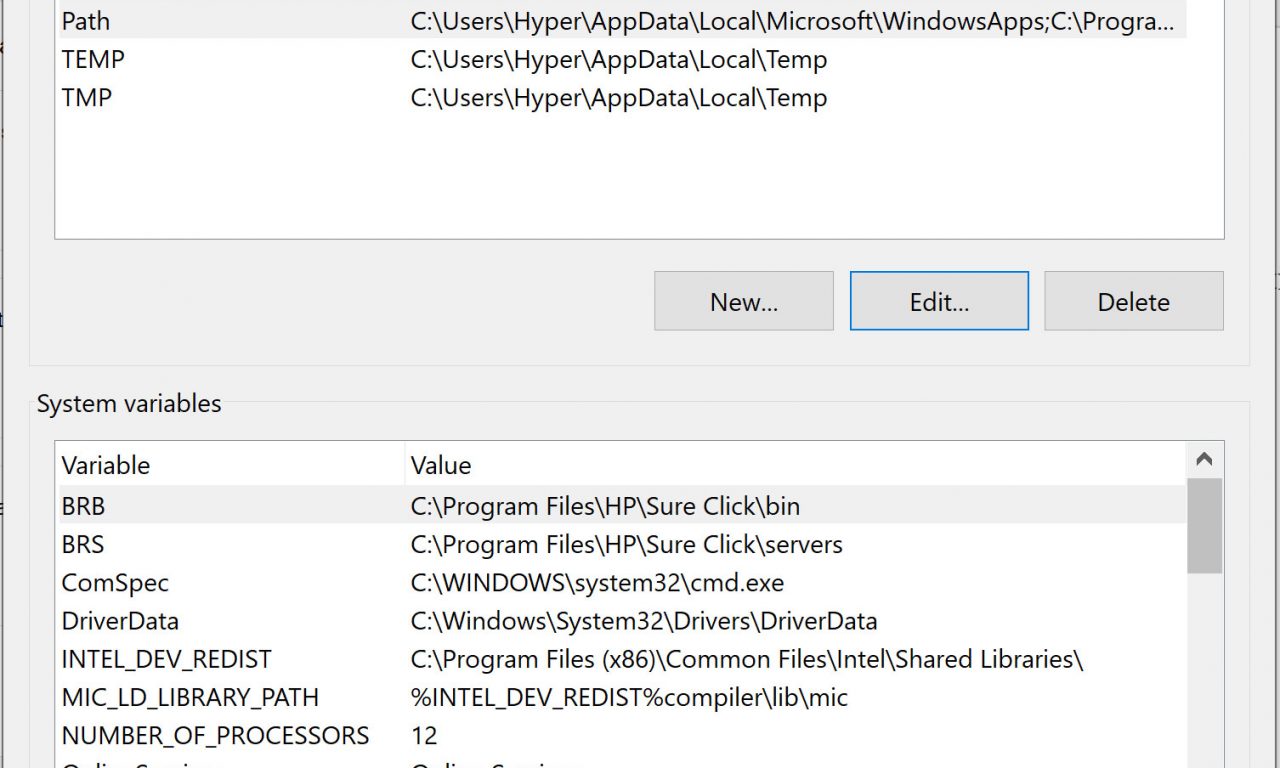
Task: Click the New... button
Action: tap(743, 301)
